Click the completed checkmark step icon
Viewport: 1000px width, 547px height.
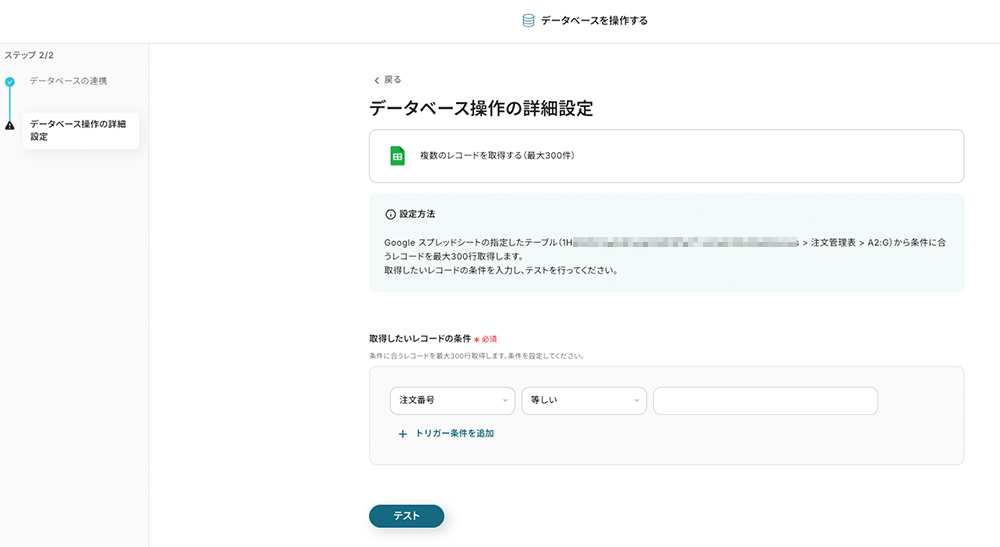click(10, 81)
